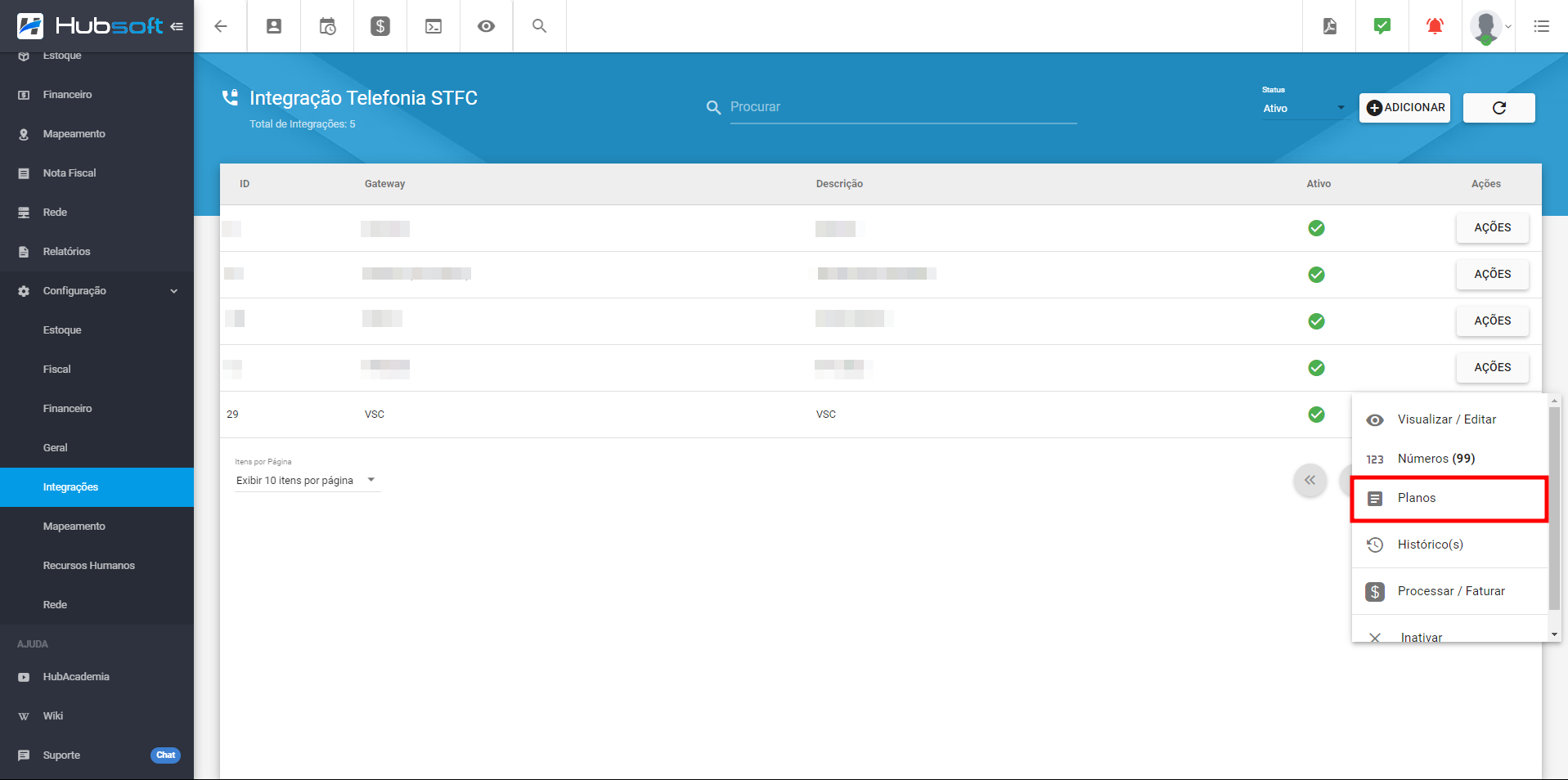Open the PDF document icon

(1329, 26)
